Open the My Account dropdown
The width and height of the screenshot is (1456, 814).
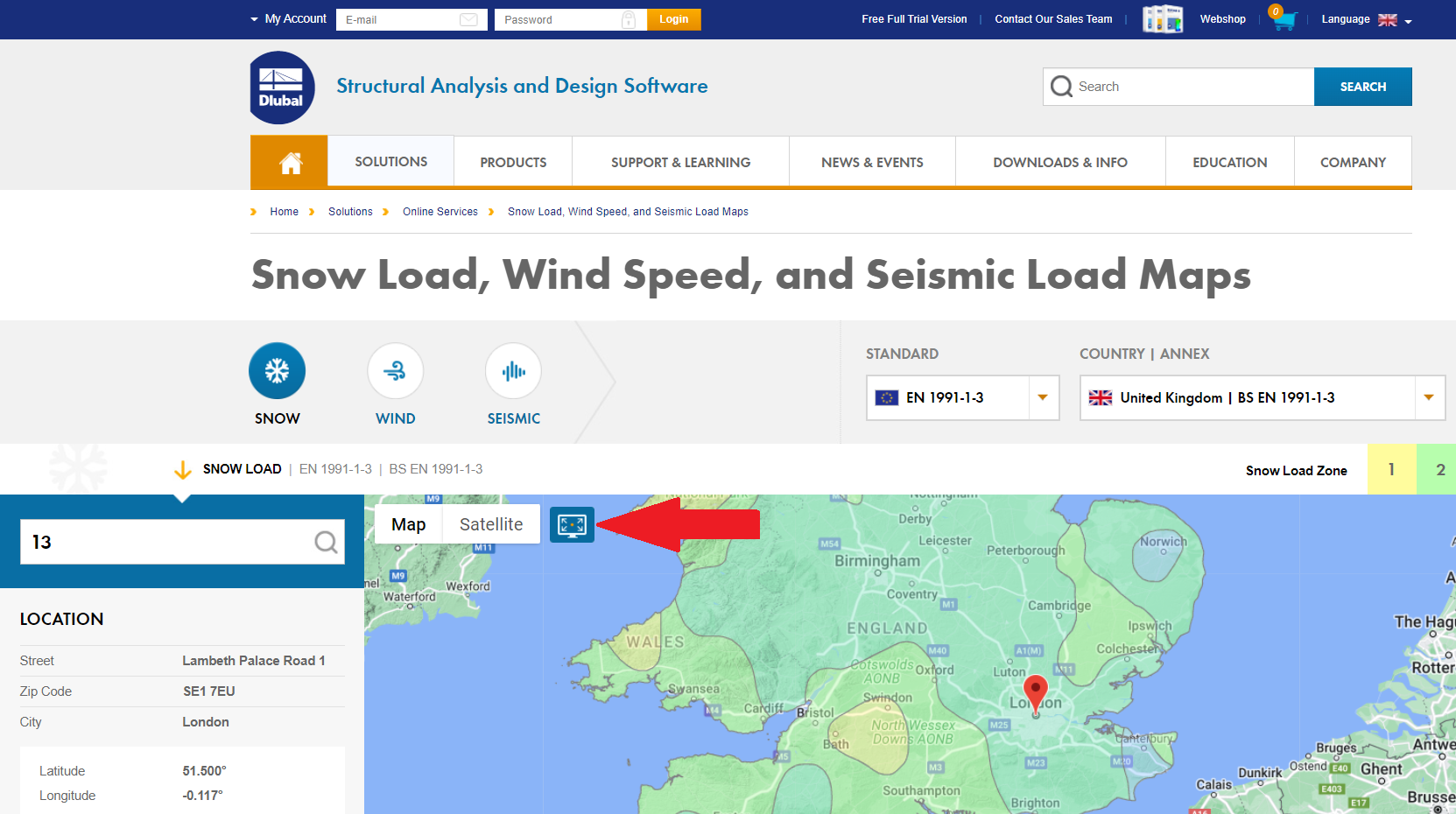[x=289, y=19]
